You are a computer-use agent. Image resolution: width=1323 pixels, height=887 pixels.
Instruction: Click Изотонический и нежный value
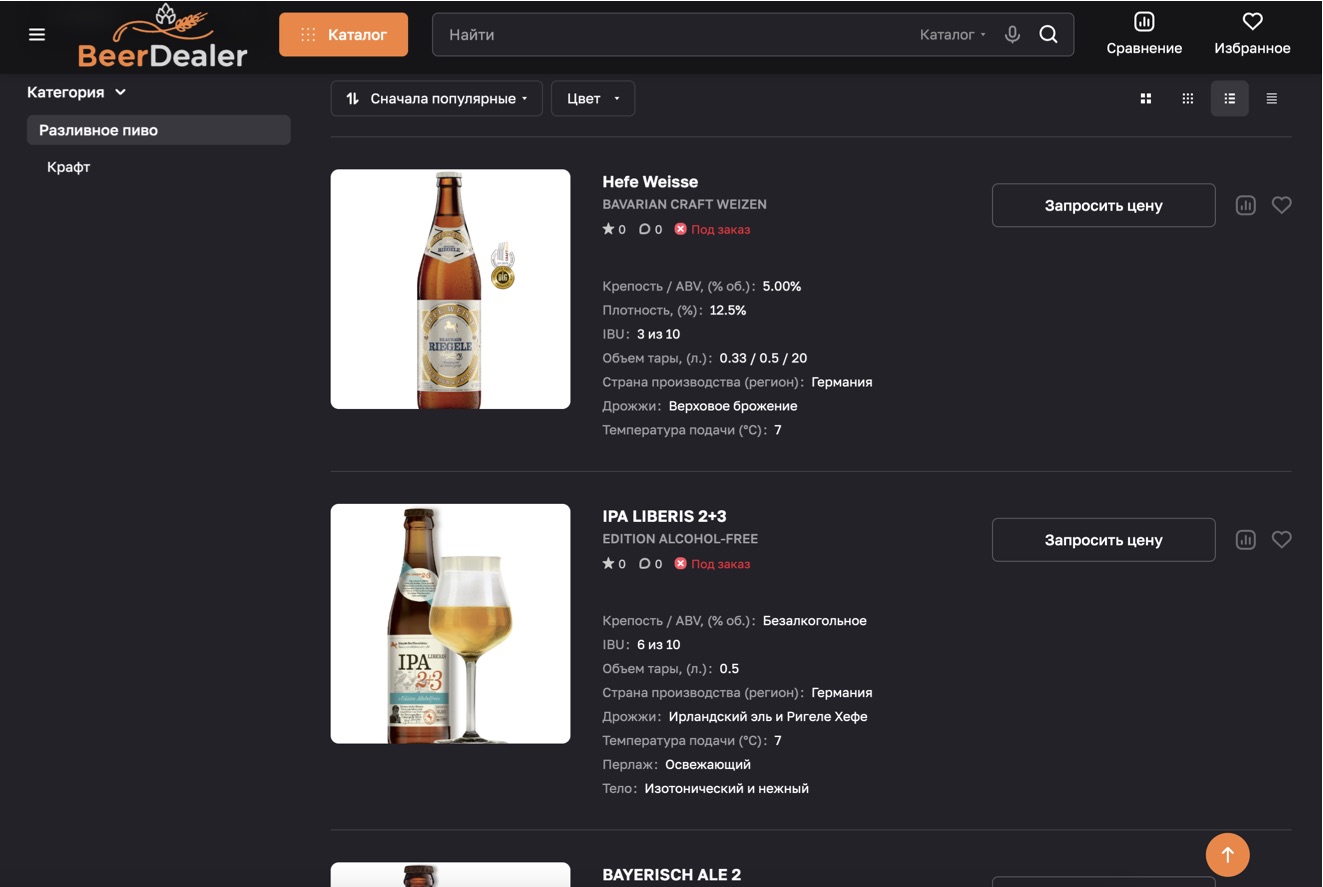pos(726,789)
